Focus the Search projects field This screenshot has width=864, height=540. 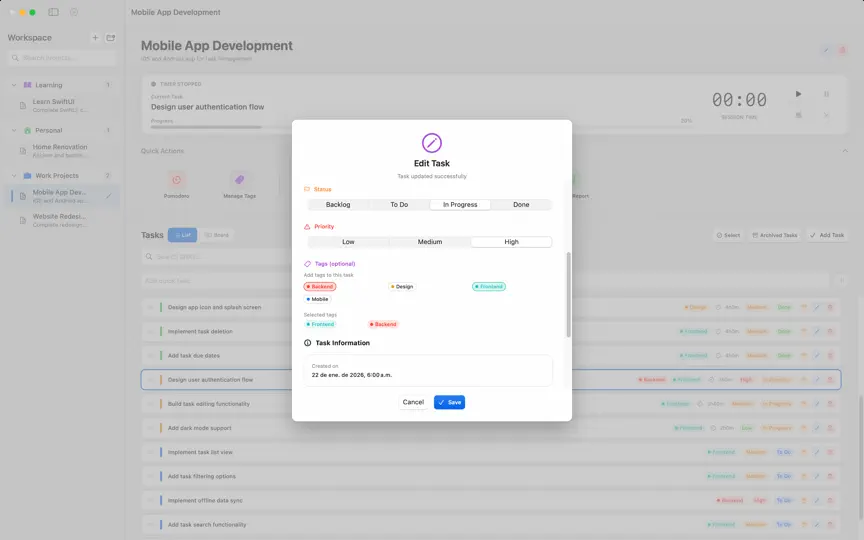[62, 58]
